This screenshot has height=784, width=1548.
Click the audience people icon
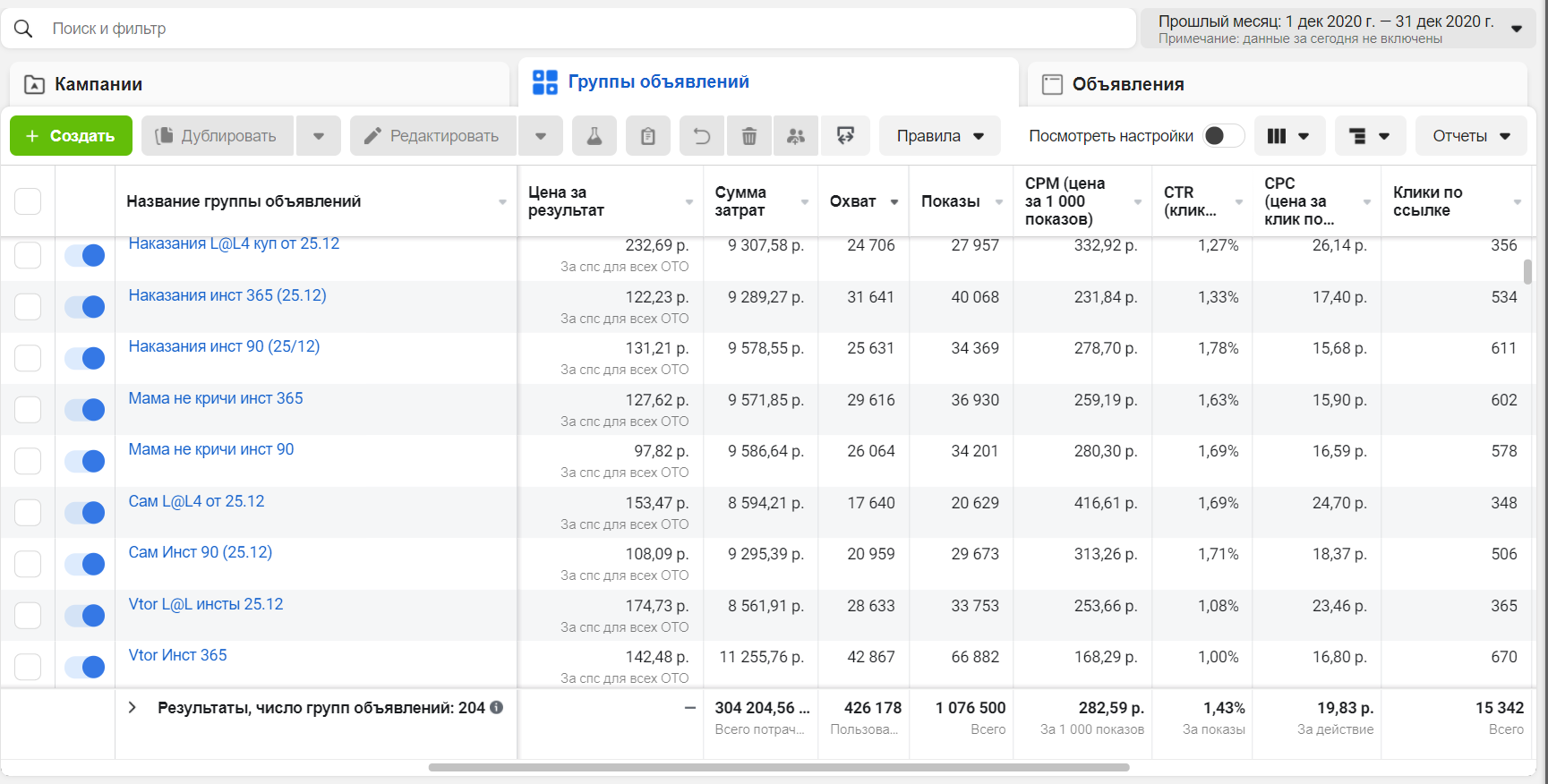(x=796, y=136)
